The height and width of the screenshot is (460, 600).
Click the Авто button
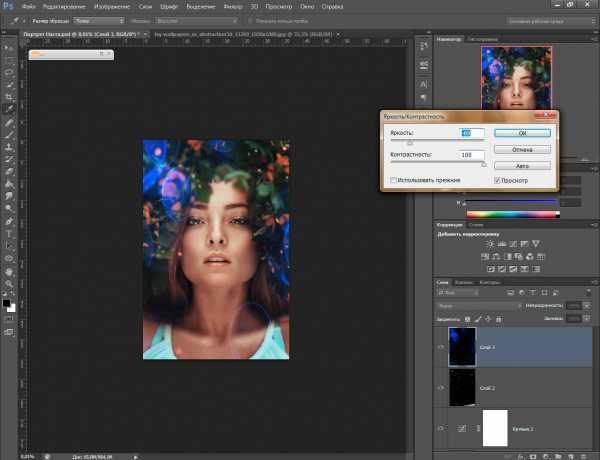(522, 166)
